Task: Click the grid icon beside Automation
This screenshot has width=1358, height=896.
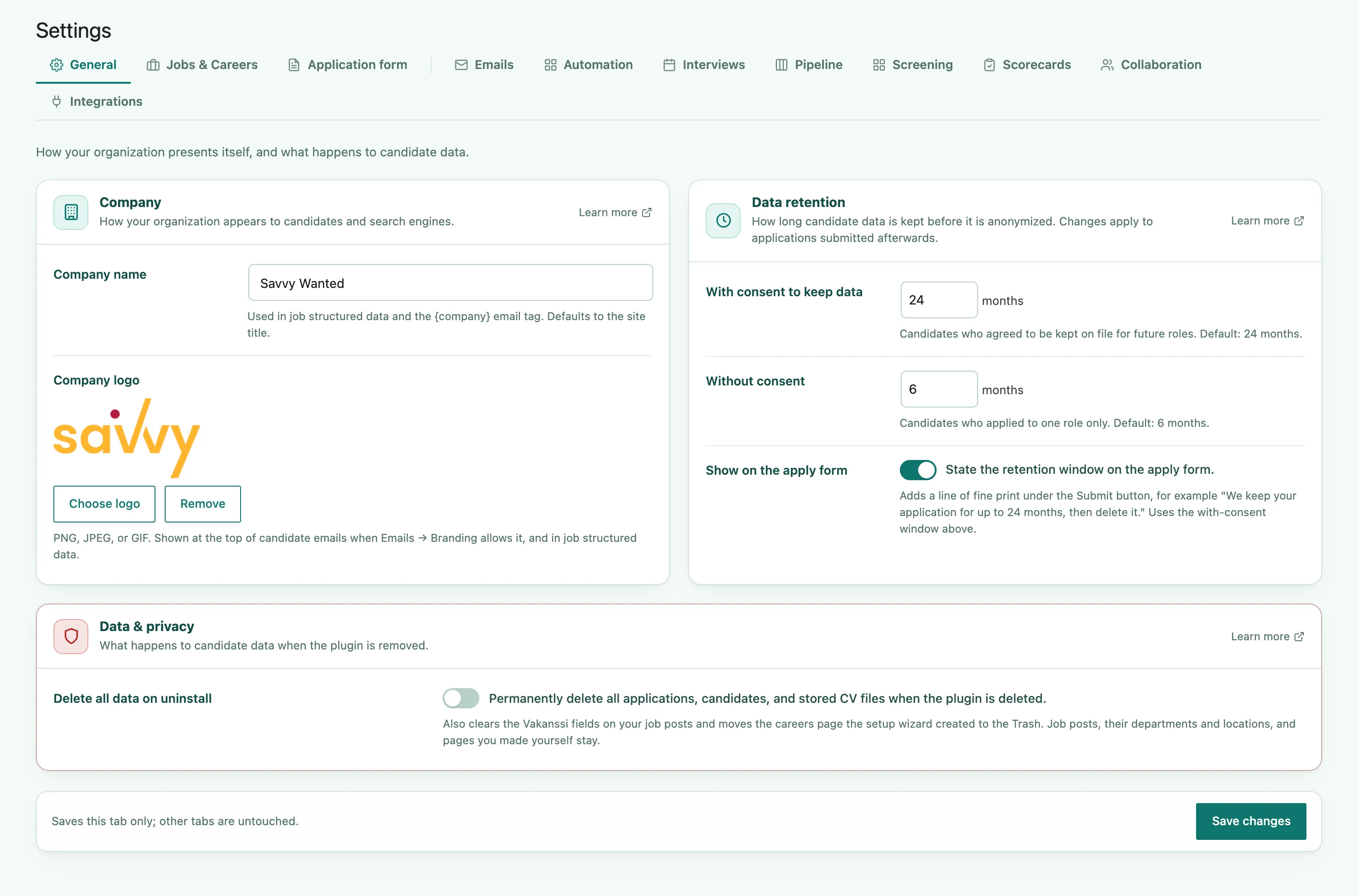Action: click(x=550, y=64)
